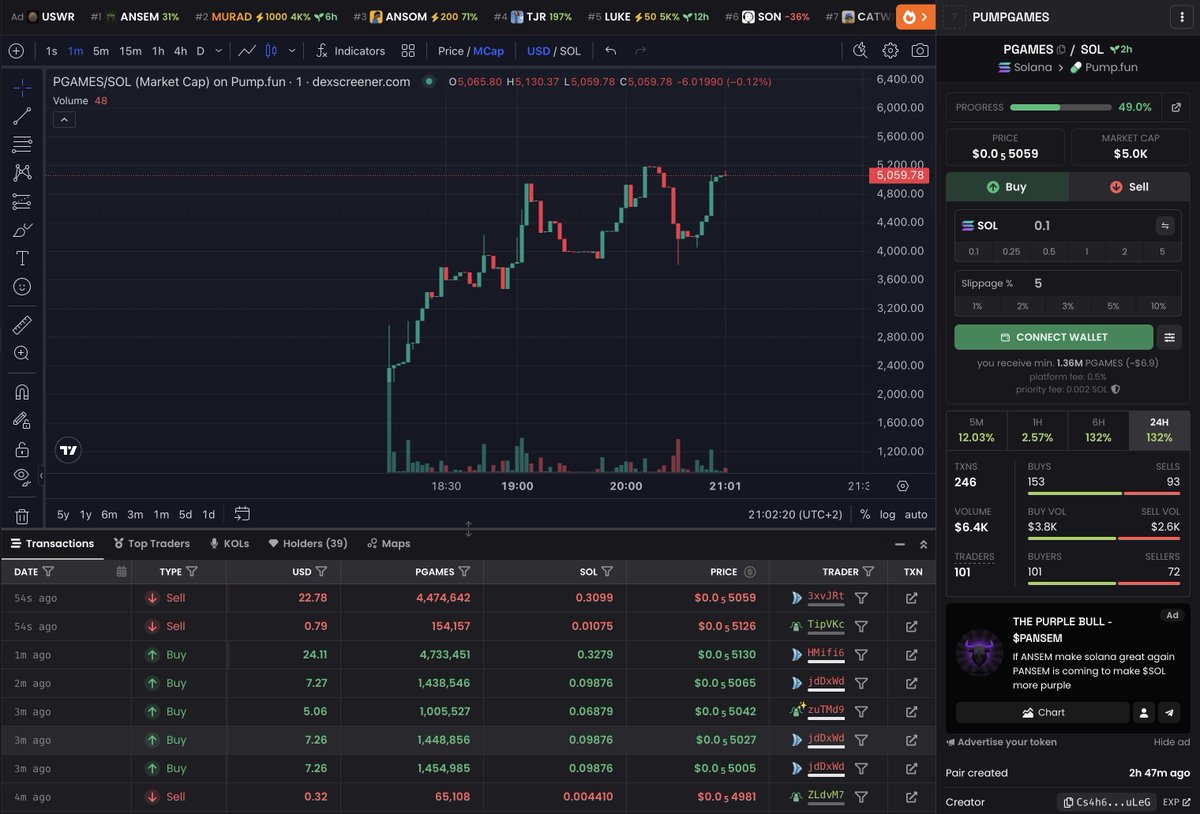Activate the zoom in tool
The image size is (1200, 814).
(22, 353)
